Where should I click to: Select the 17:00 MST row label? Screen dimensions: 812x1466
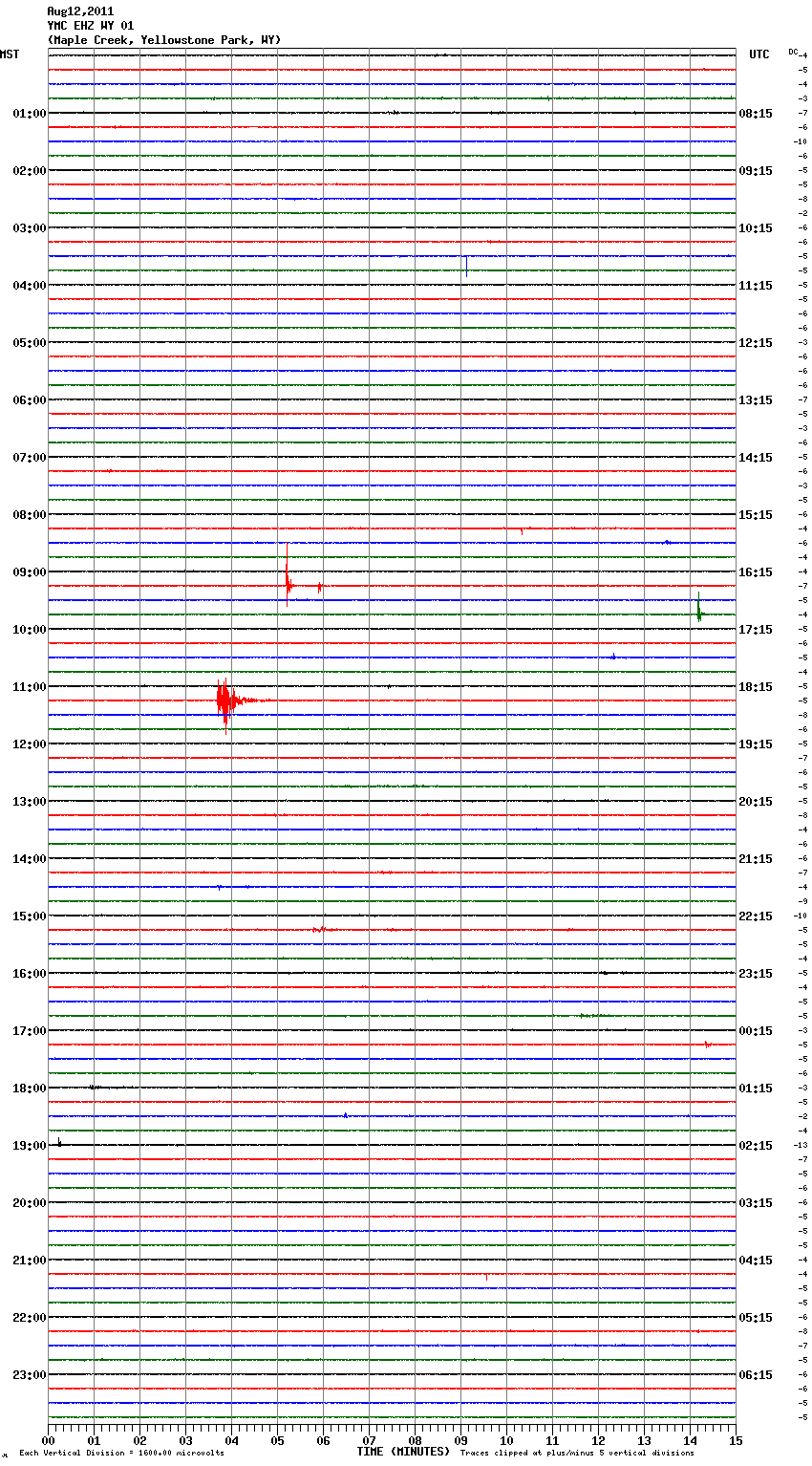coord(30,1031)
